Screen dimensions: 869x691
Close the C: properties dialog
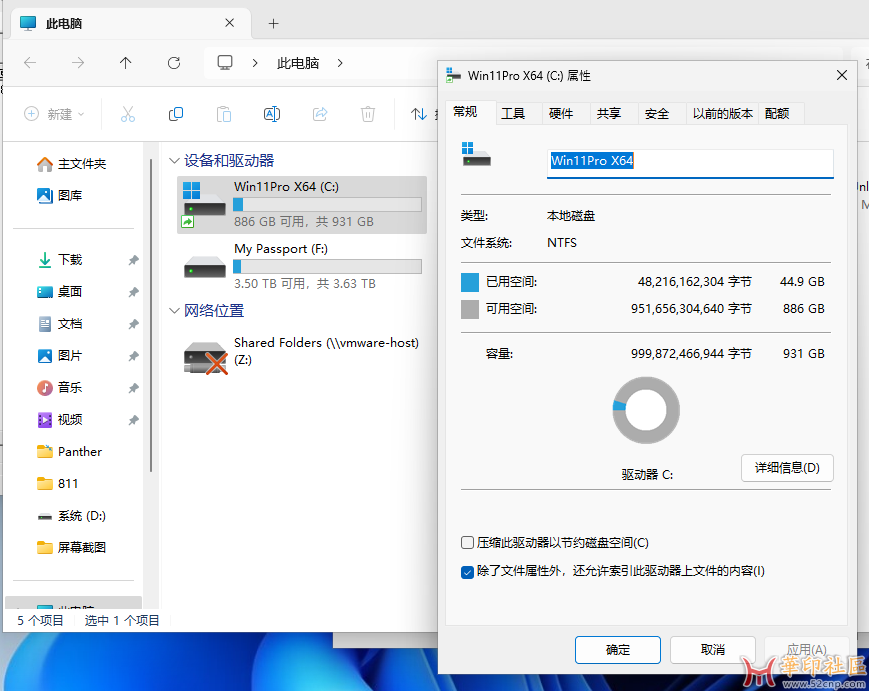click(x=842, y=75)
